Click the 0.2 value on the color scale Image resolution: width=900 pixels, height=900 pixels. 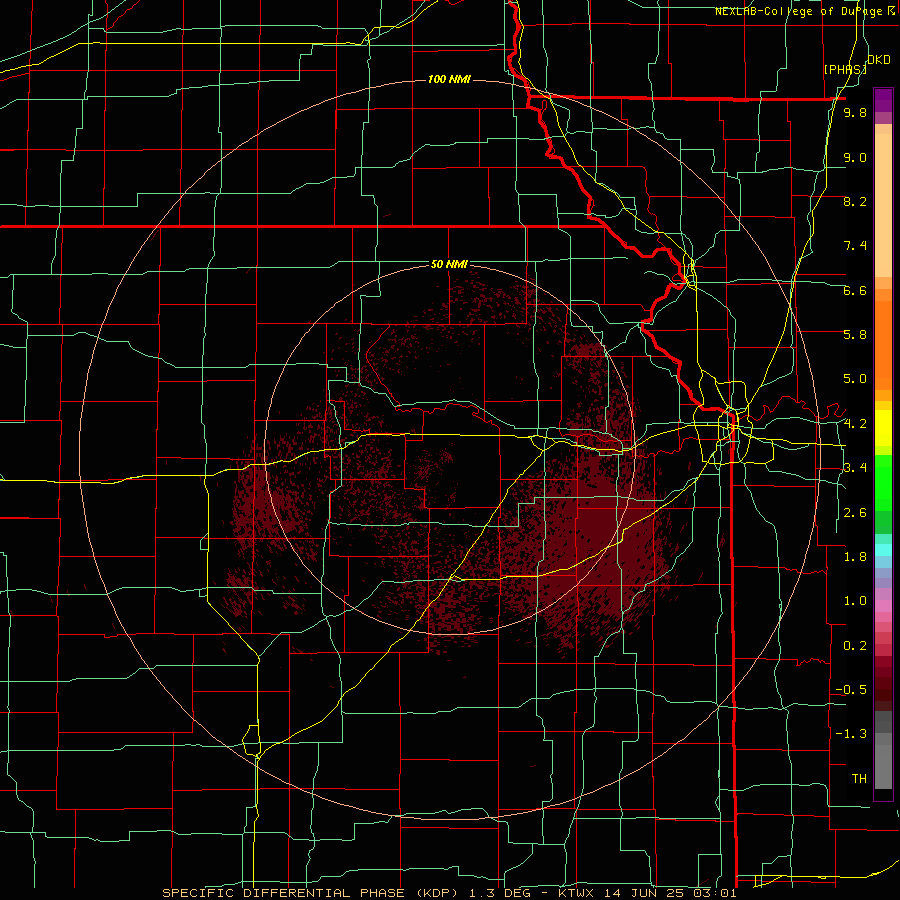855,646
